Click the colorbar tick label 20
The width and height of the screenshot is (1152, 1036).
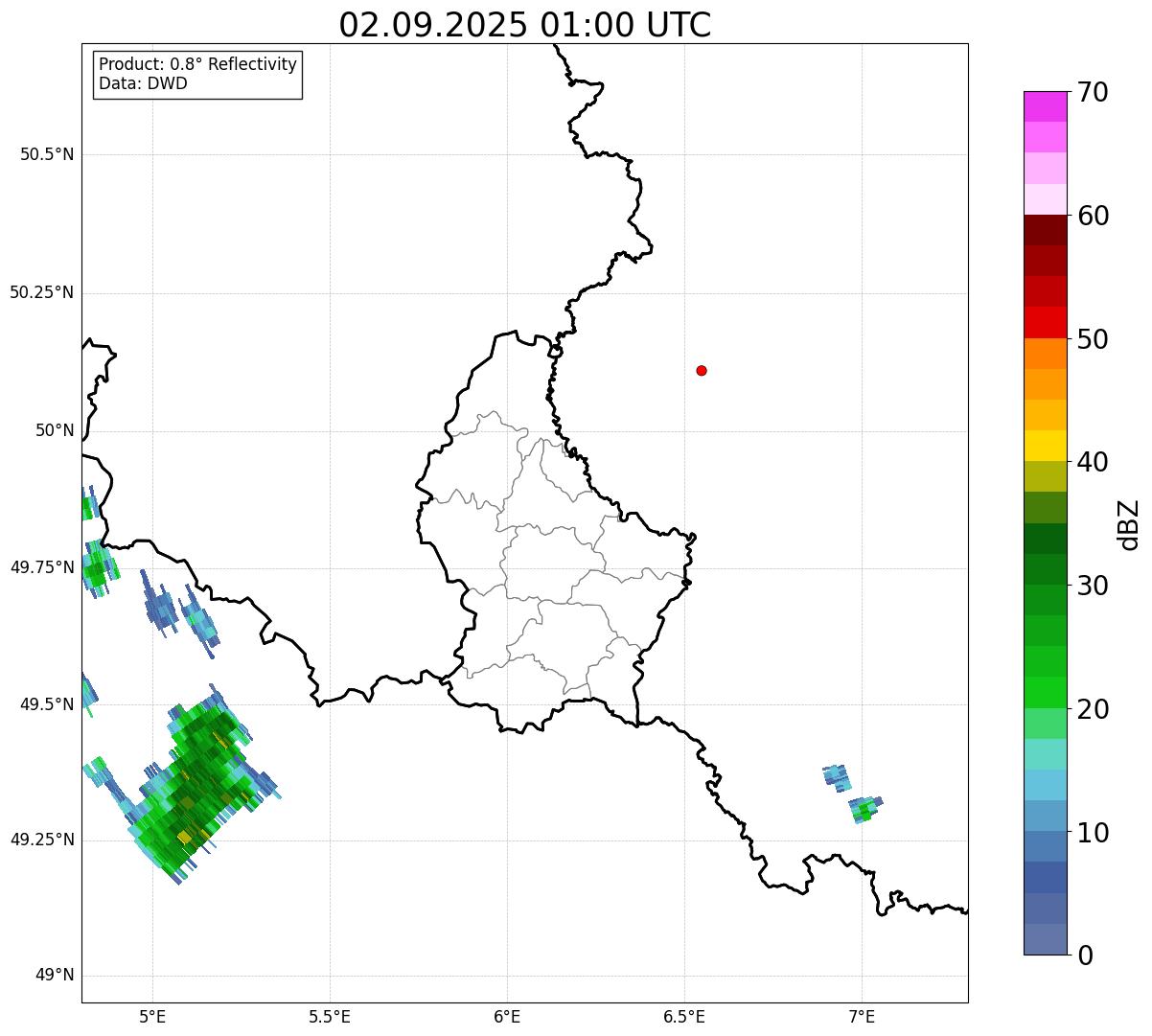pos(1093,709)
